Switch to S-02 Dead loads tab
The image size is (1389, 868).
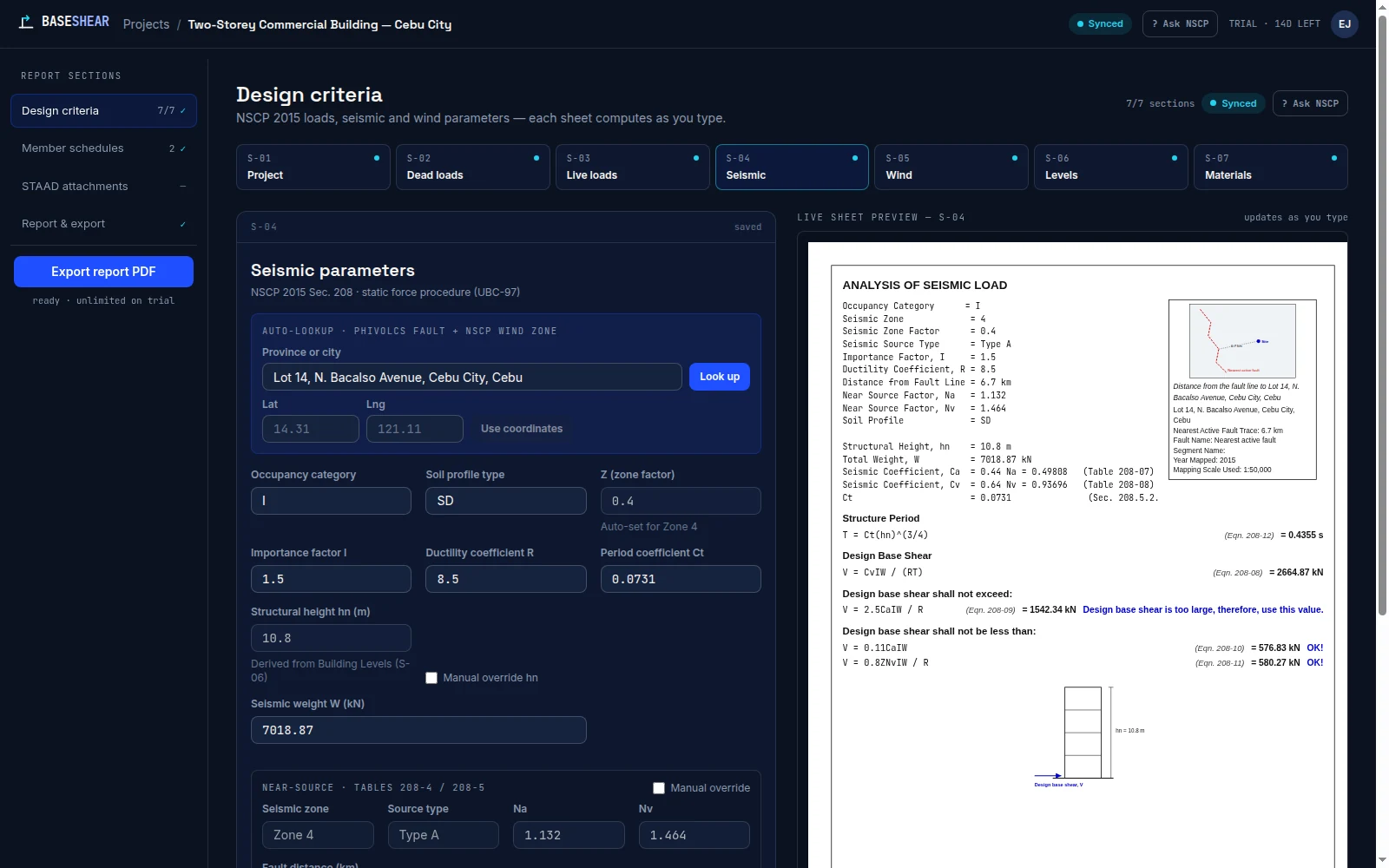[472, 167]
